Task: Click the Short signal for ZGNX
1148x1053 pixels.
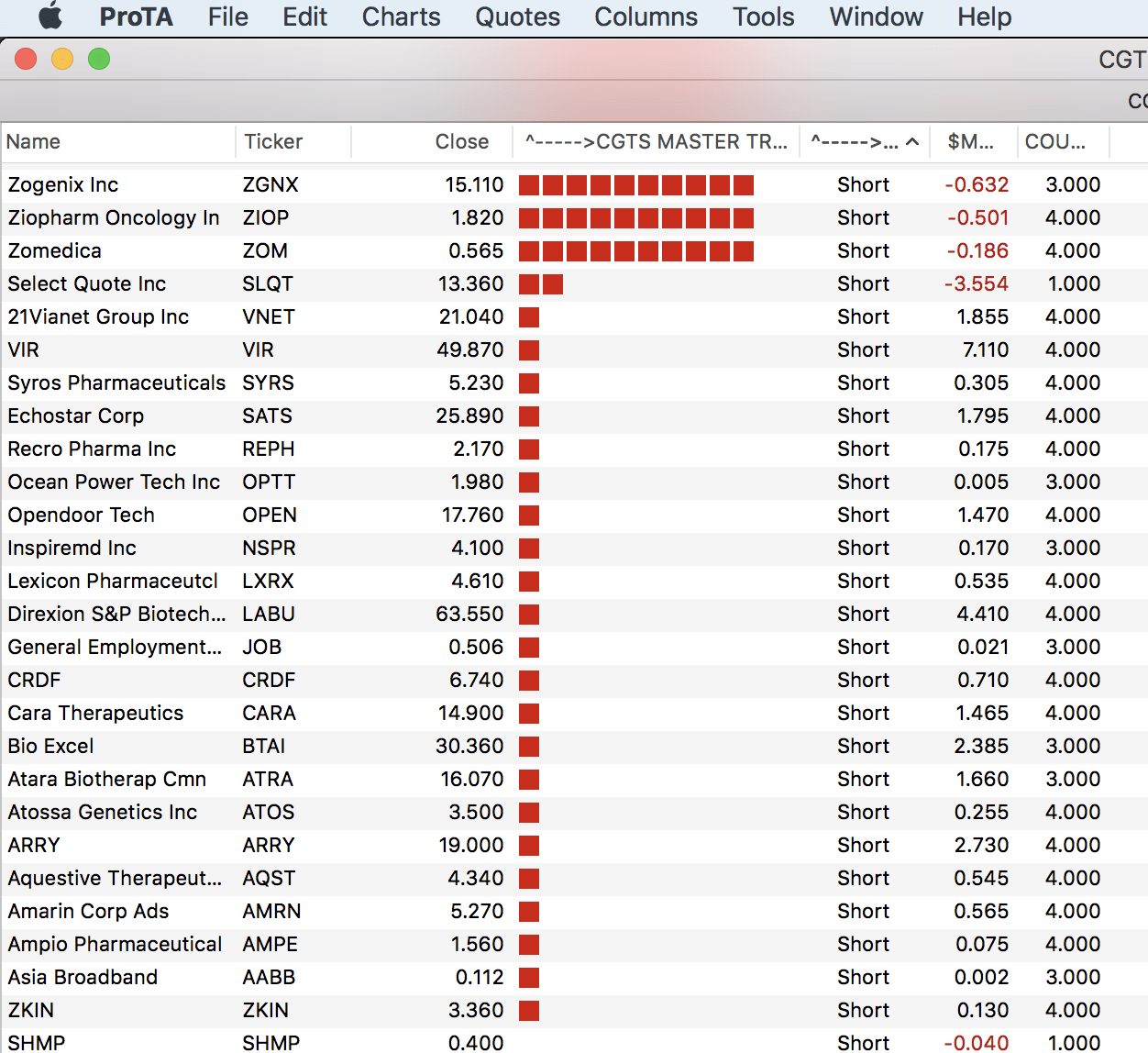Action: pyautogui.click(x=863, y=184)
